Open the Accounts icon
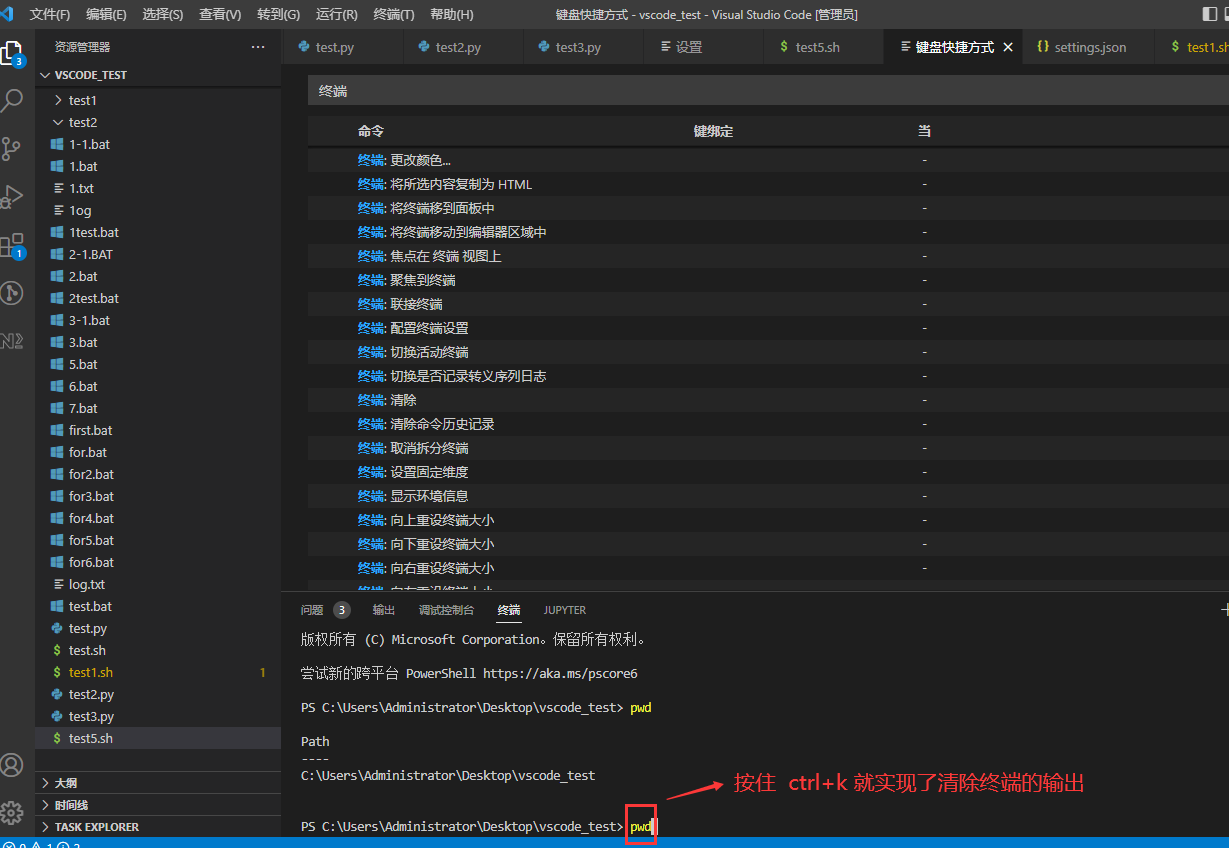This screenshot has width=1229, height=848. coord(11,765)
